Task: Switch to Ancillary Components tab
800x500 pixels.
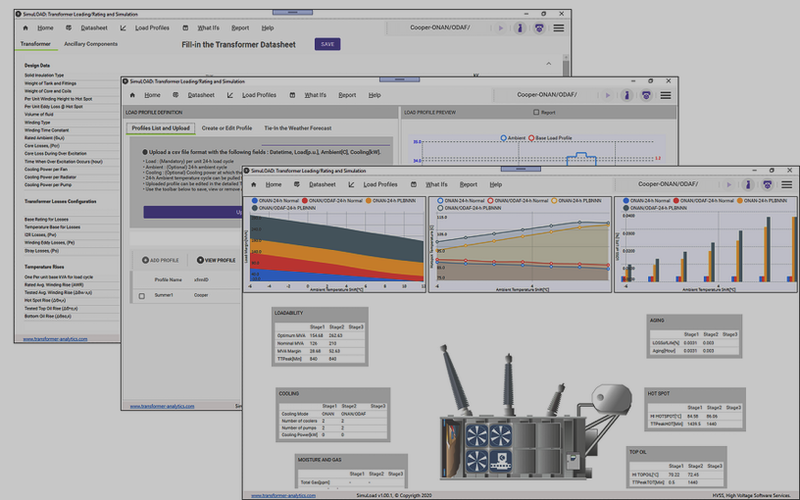Action: [91, 44]
